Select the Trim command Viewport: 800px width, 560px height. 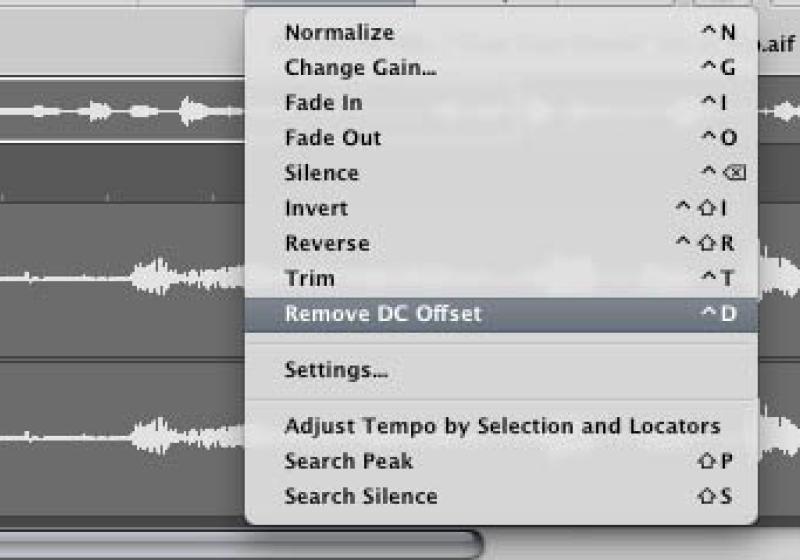[309, 278]
